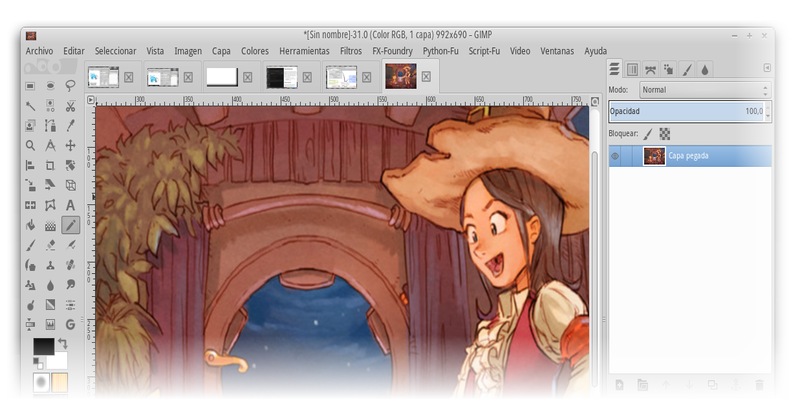Viewport: 800px width, 400px height.
Task: Select the Free Select lasso tool
Action: coord(70,86)
